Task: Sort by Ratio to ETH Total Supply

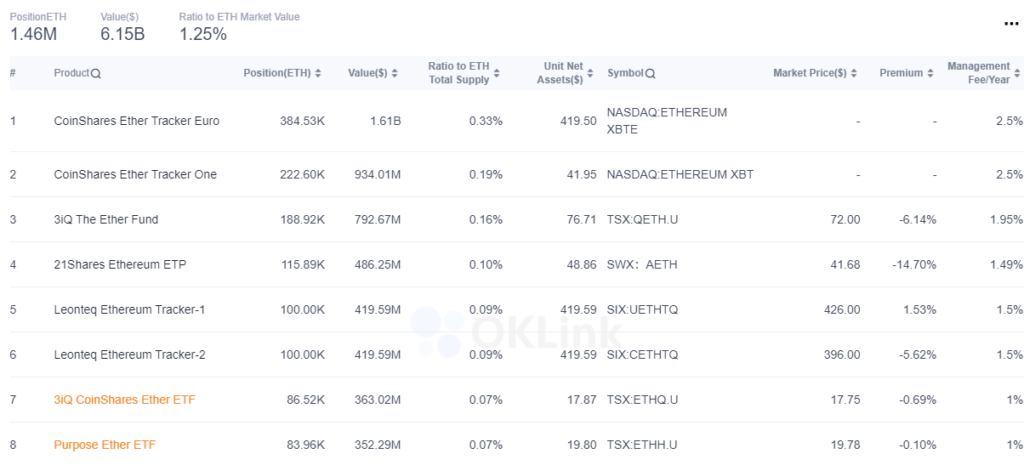Action: (497, 73)
